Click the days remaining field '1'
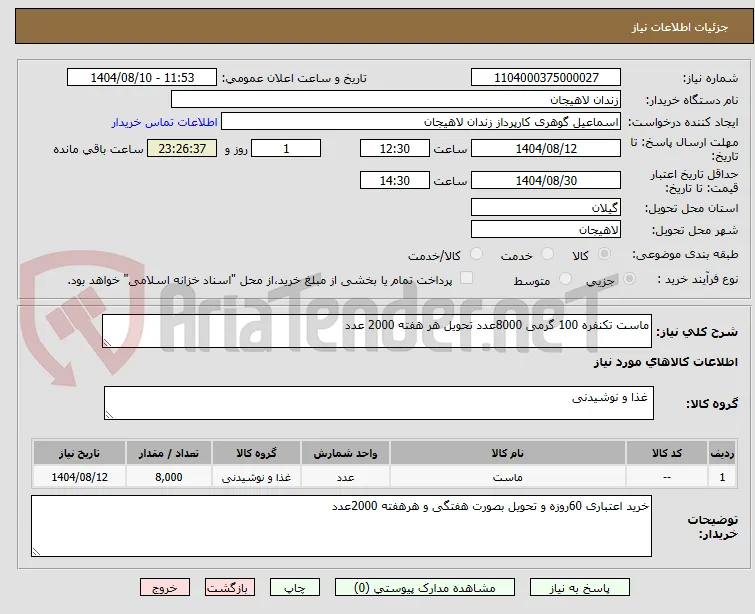The height and width of the screenshot is (614, 755). [x=286, y=148]
